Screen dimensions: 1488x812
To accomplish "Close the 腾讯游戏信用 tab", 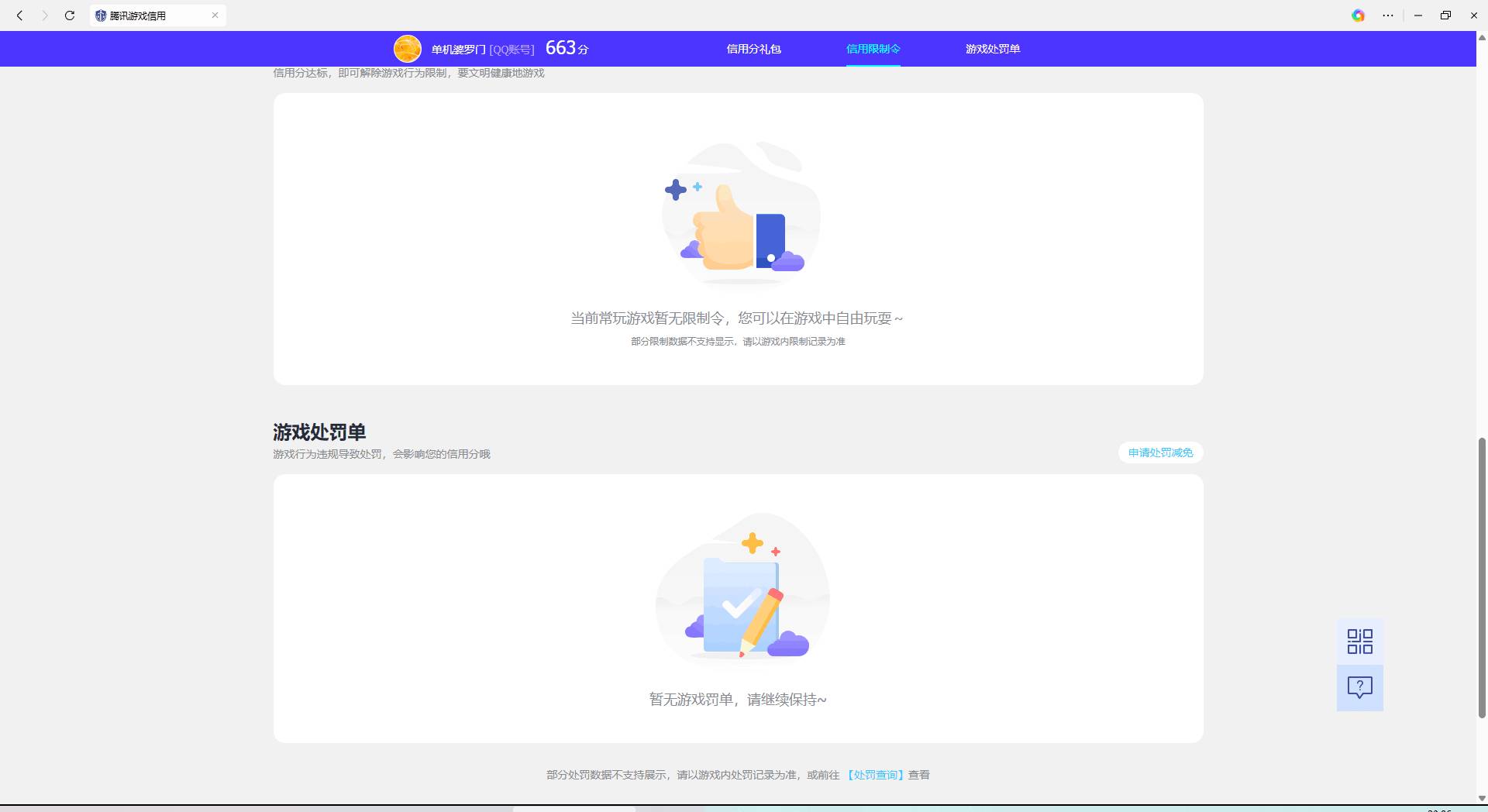I will (215, 15).
